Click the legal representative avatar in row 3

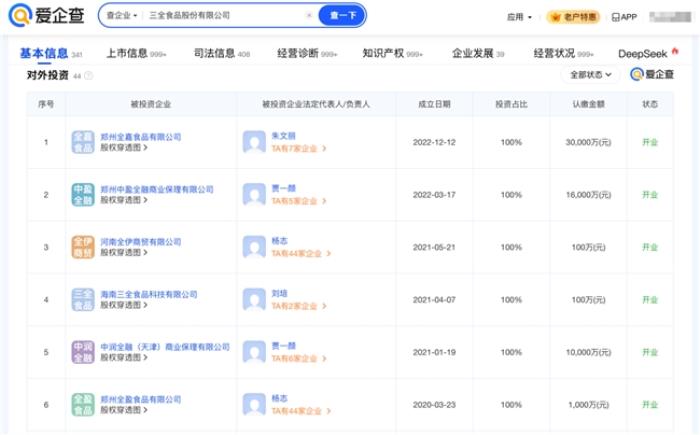[254, 247]
